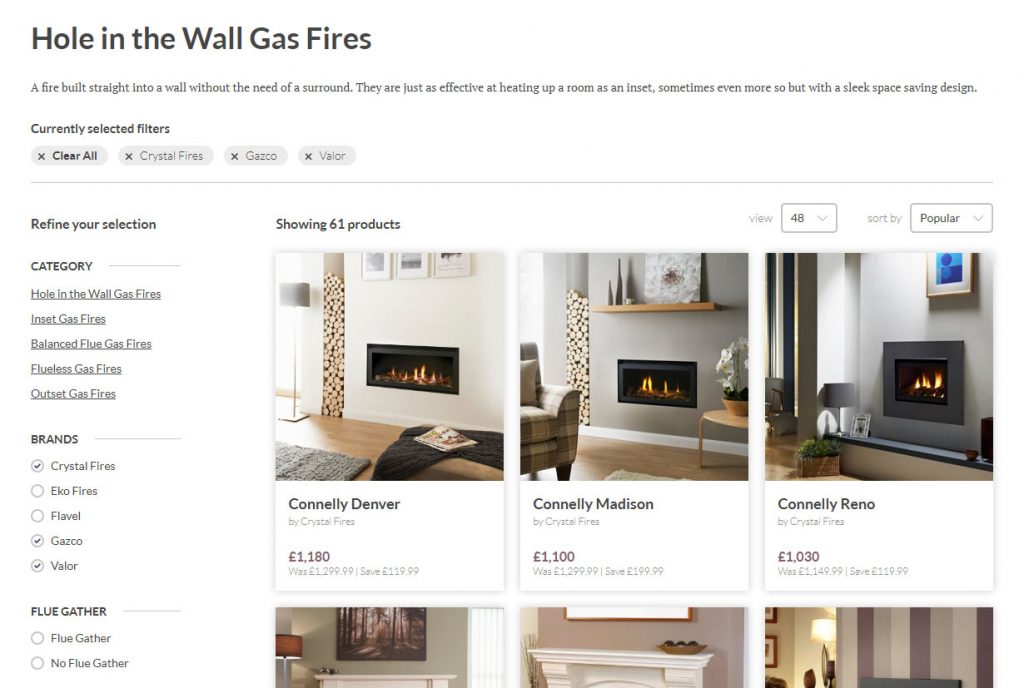Select the No Flue Gather option
The width and height of the screenshot is (1024, 688).
pyautogui.click(x=37, y=663)
